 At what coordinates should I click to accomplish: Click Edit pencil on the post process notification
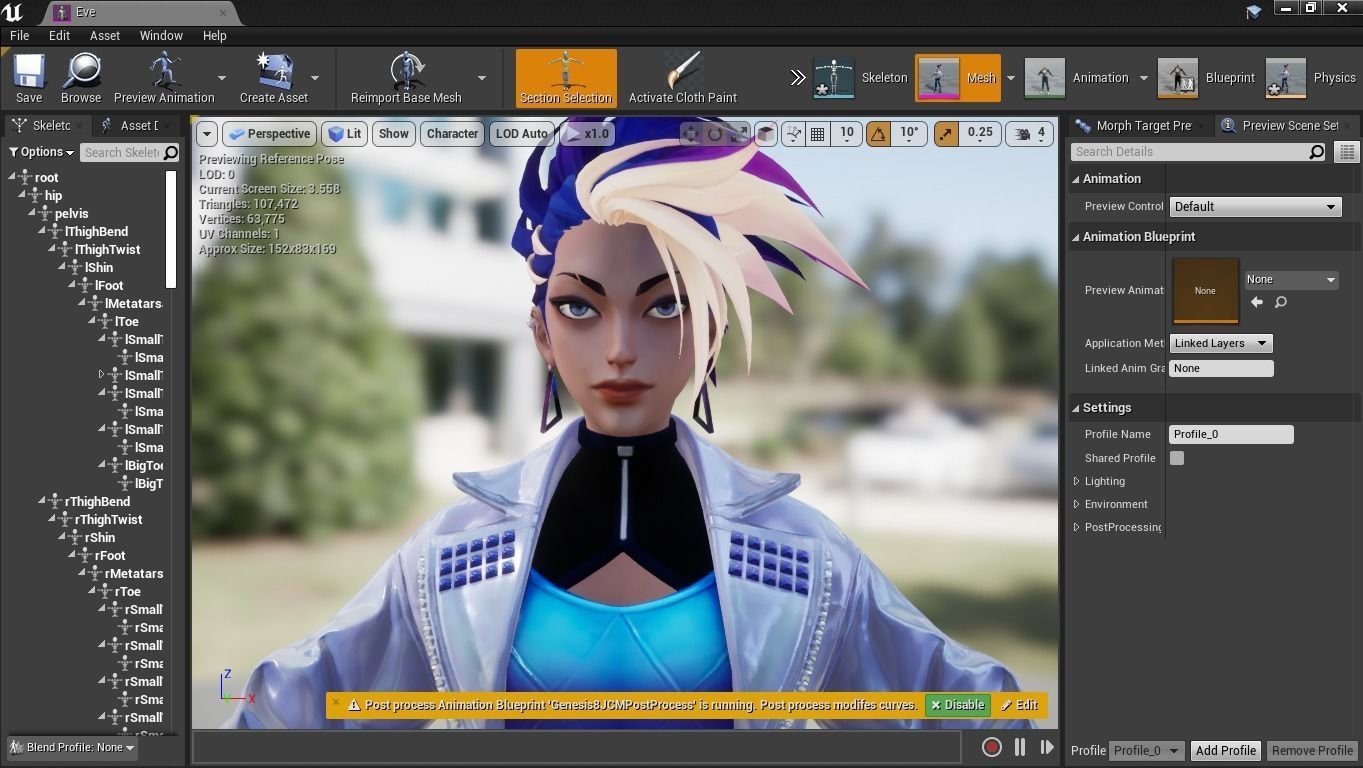tap(1019, 705)
